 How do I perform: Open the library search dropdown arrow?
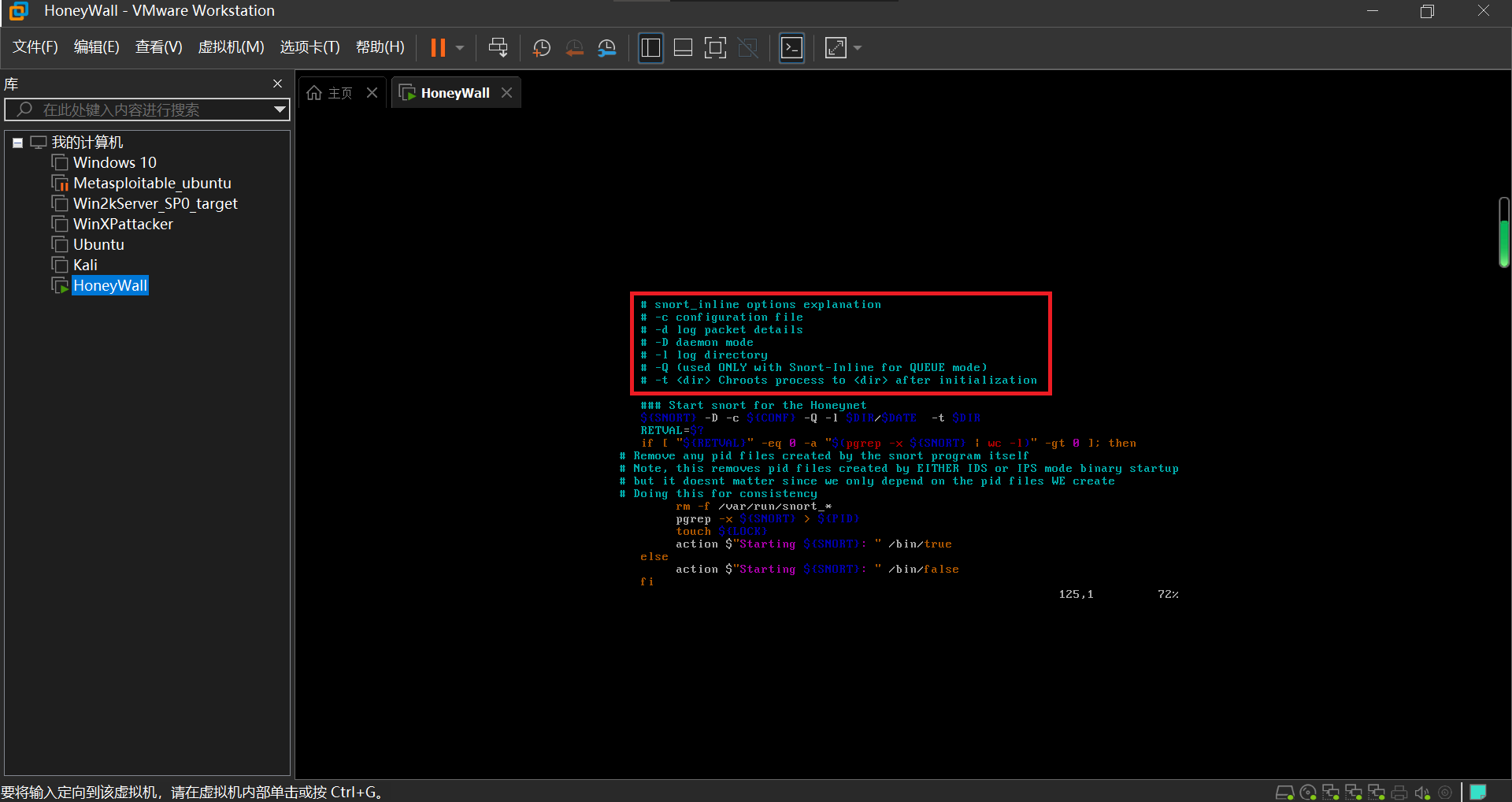pos(280,110)
